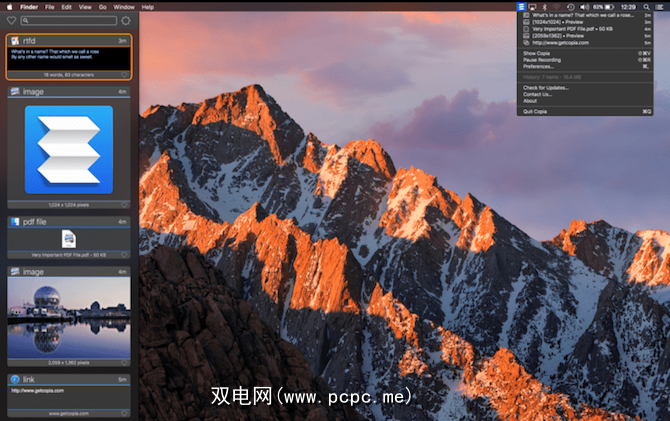Screen dimensions: 670x421
Task: Click '18 words, 83 characters' footer
Action: coord(68,75)
